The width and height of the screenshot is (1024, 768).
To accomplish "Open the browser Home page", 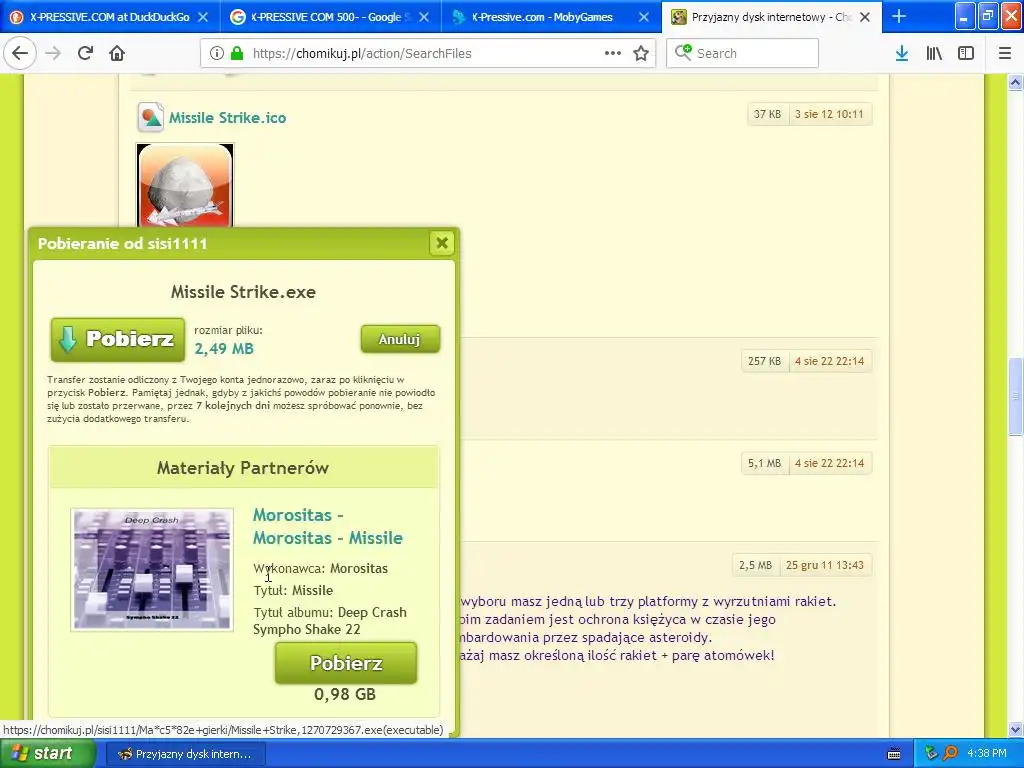I will click(117, 53).
